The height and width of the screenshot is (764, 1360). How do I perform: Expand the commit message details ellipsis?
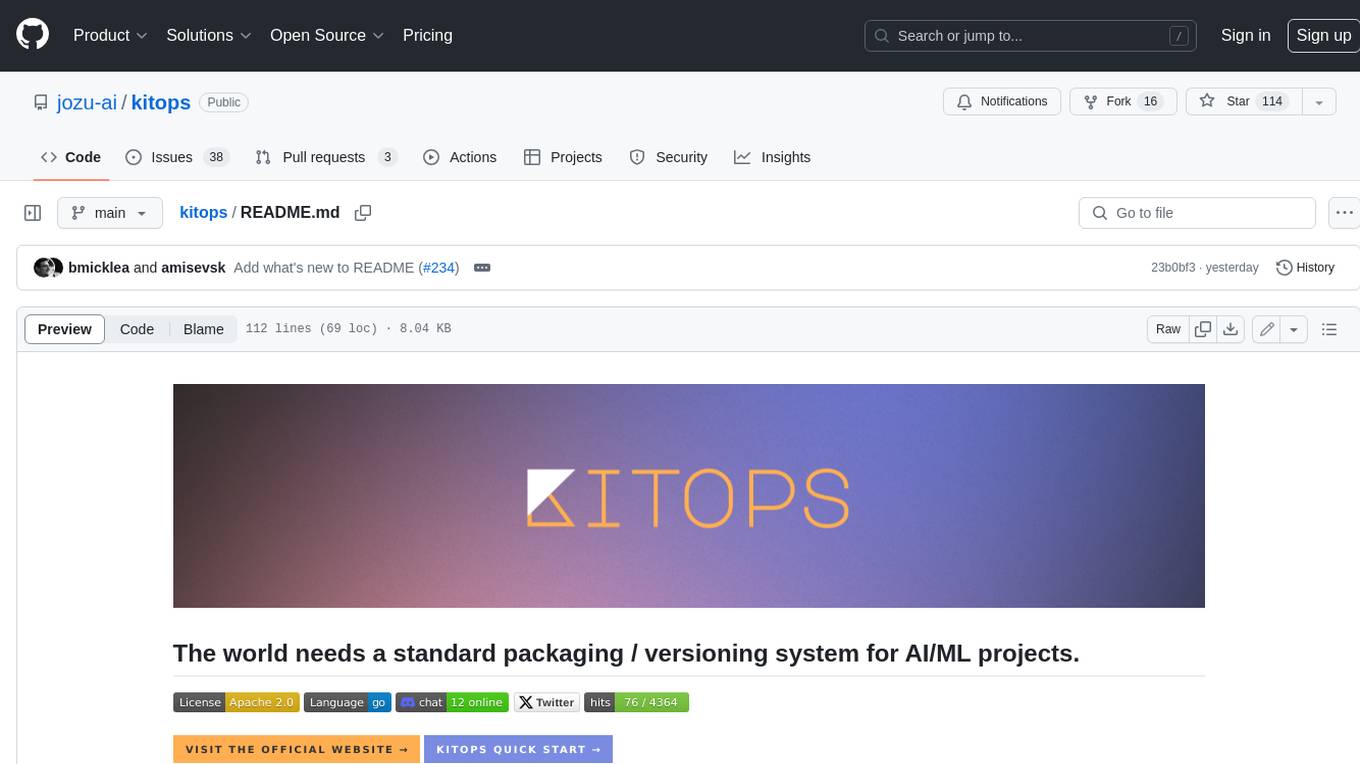pos(482,268)
